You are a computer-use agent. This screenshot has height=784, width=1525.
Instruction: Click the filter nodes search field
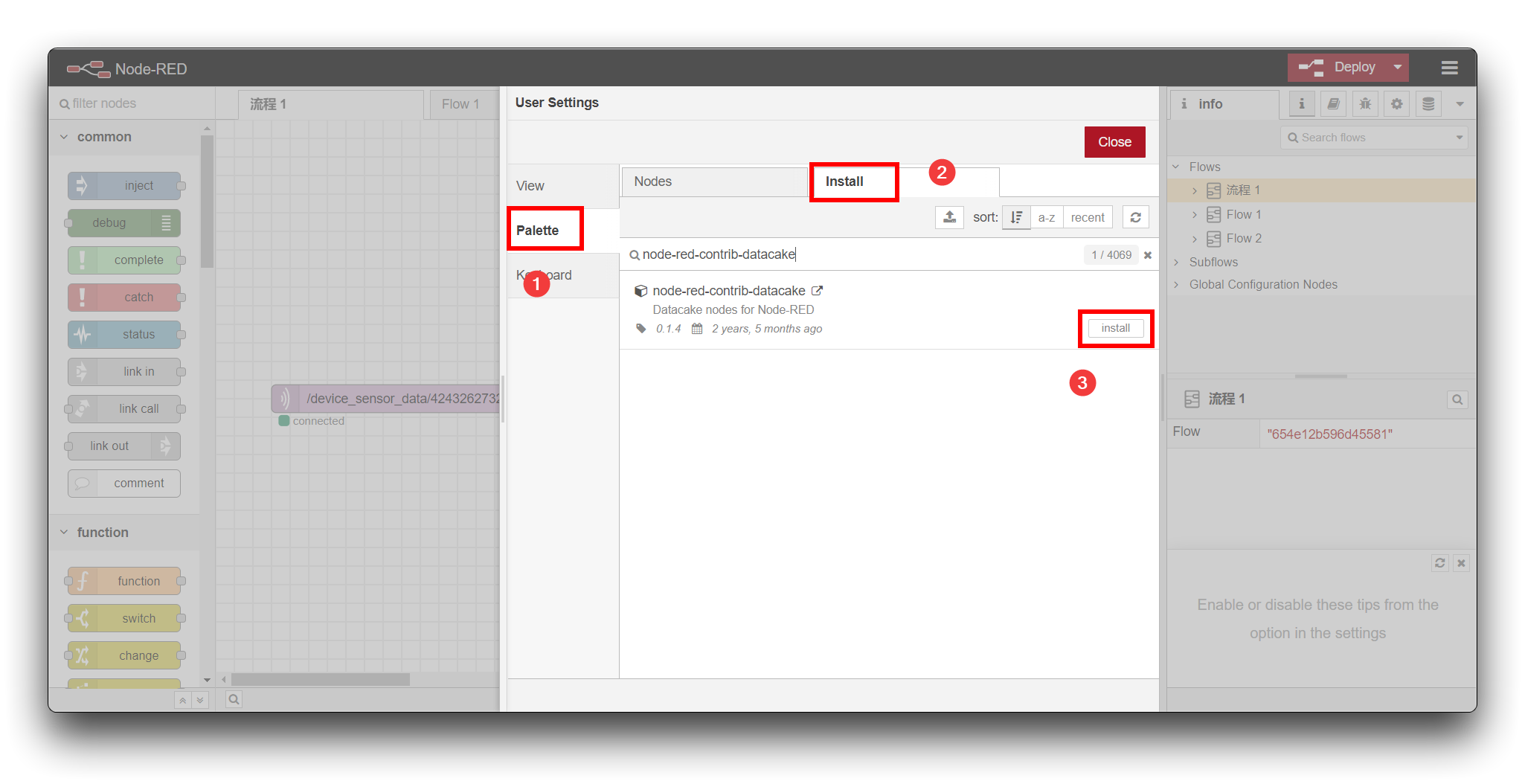[132, 103]
